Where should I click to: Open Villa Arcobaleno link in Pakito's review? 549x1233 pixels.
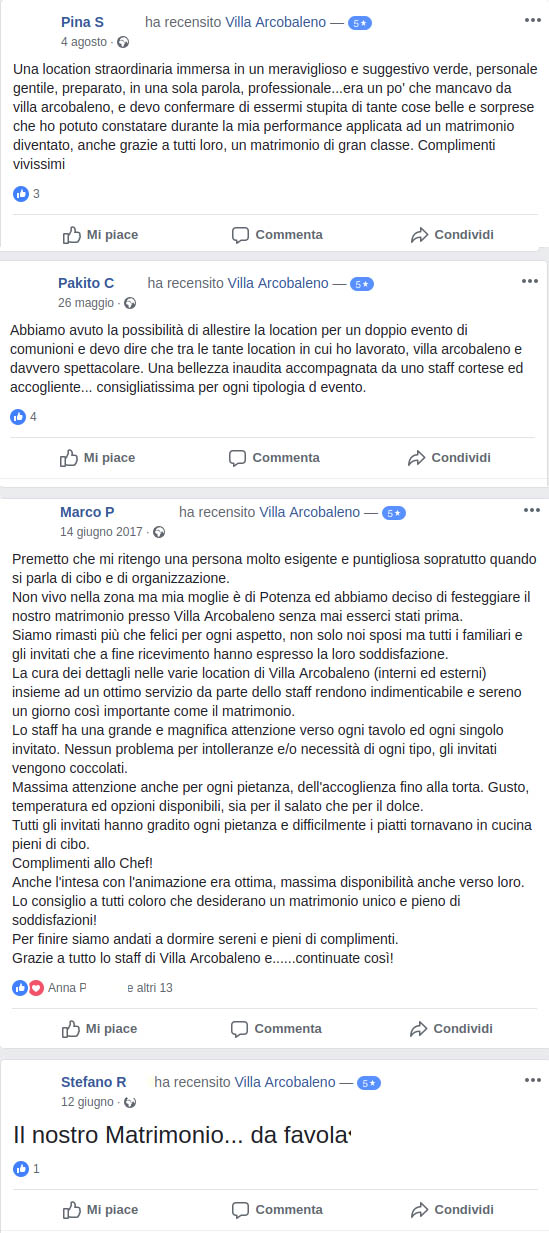point(278,283)
